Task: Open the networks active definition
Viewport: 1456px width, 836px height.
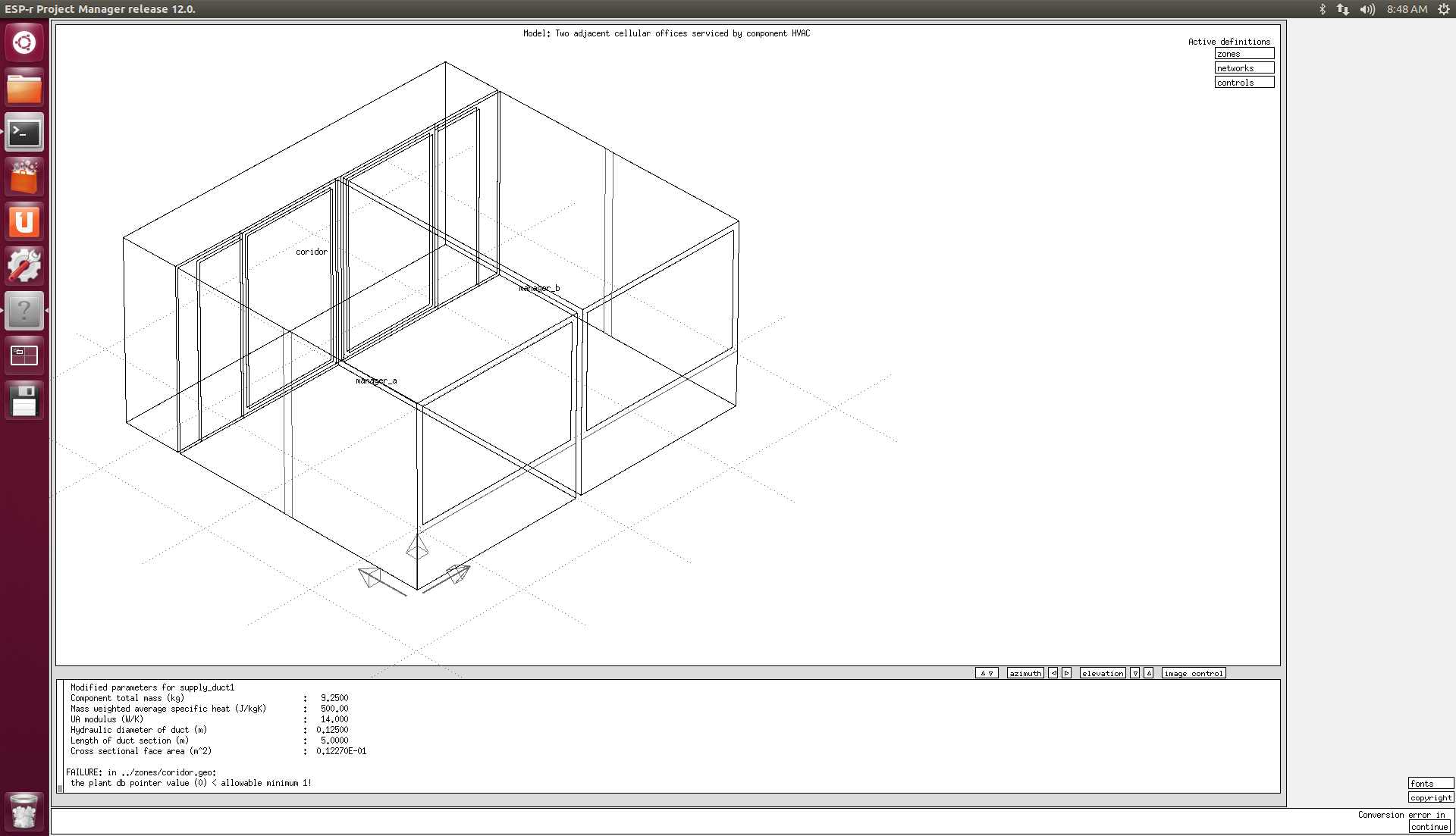Action: click(1244, 68)
